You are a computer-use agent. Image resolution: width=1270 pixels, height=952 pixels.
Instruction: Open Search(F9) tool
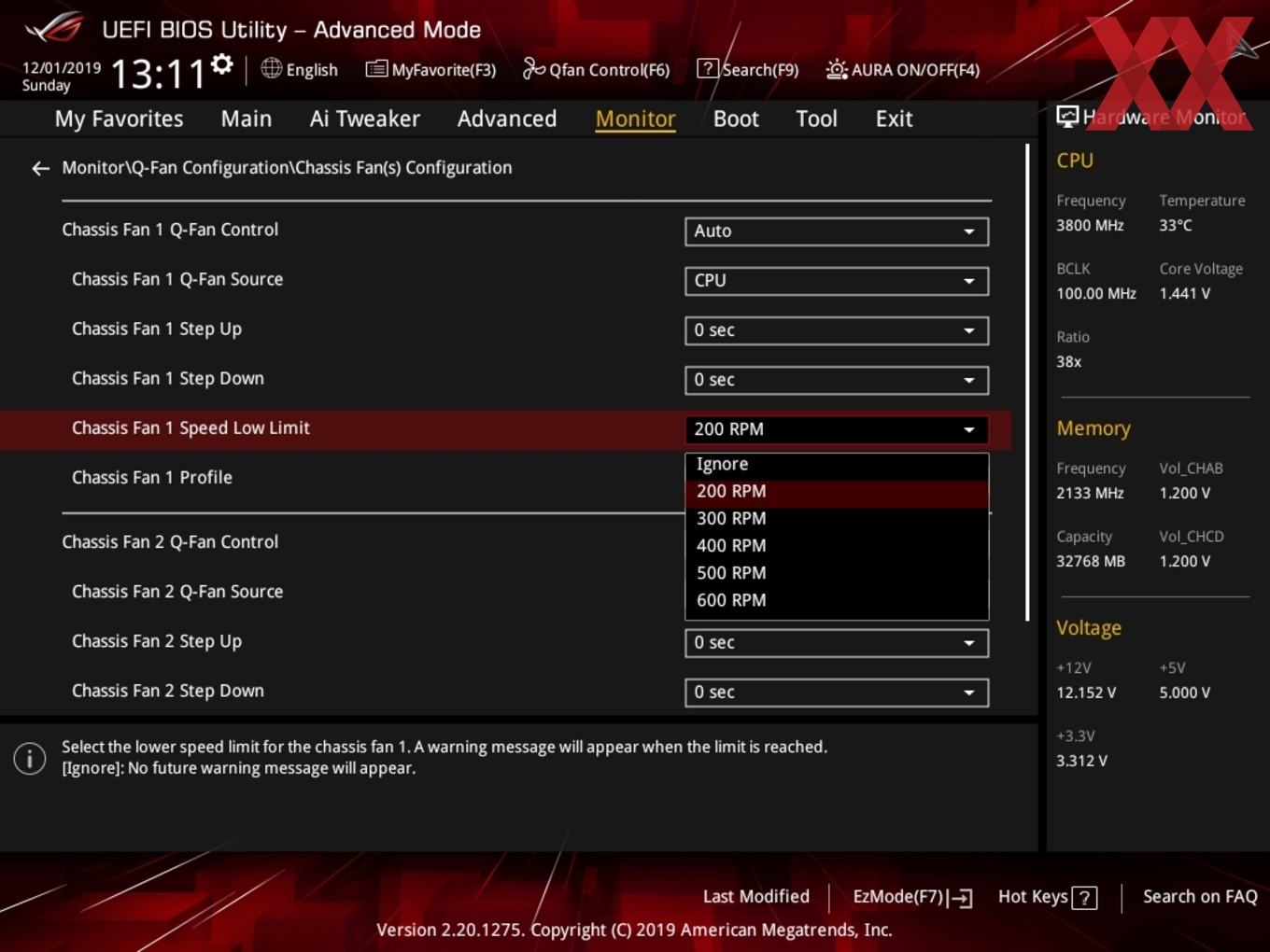748,69
